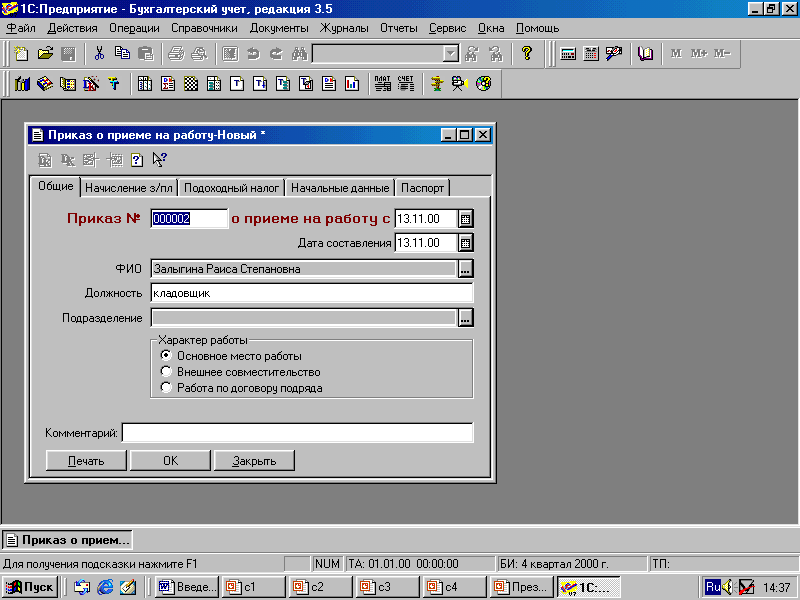Open file using the folder icon
Viewport: 800px width, 600px height.
click(x=45, y=54)
